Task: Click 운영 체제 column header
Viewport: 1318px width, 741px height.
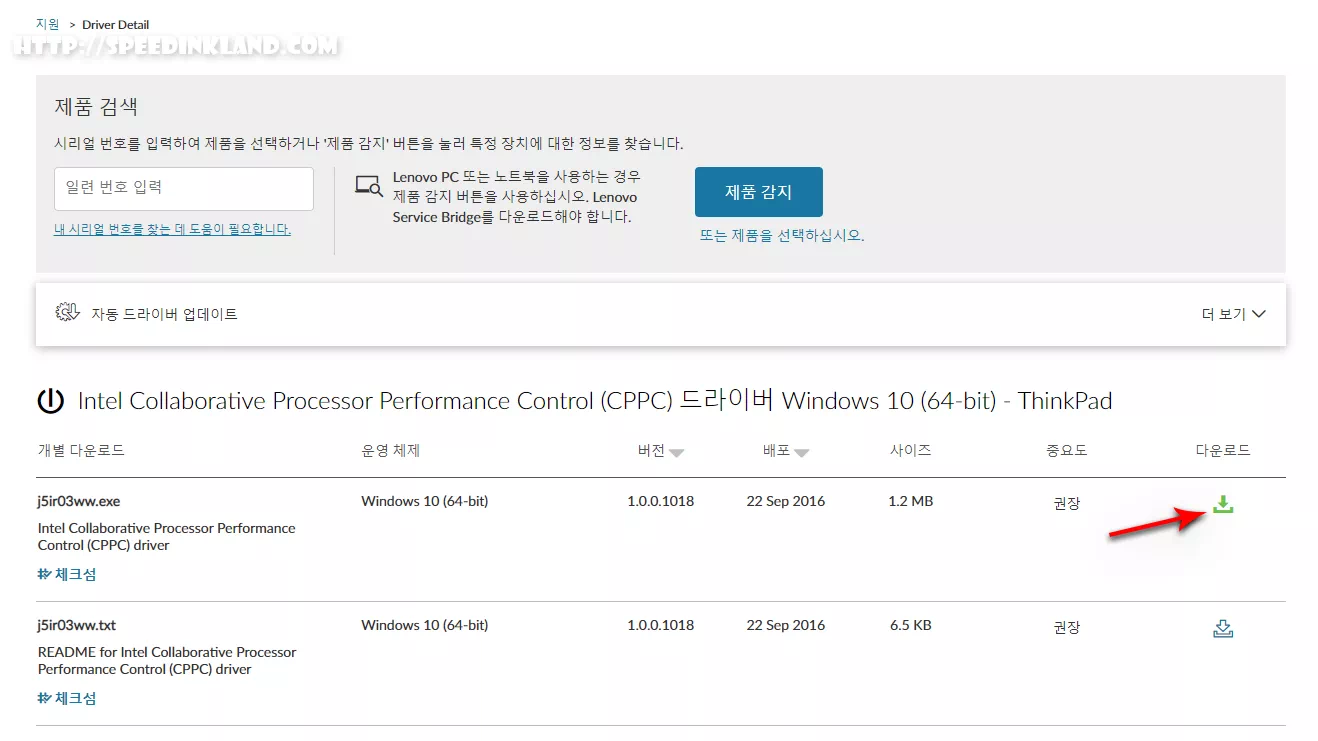Action: coord(391,450)
